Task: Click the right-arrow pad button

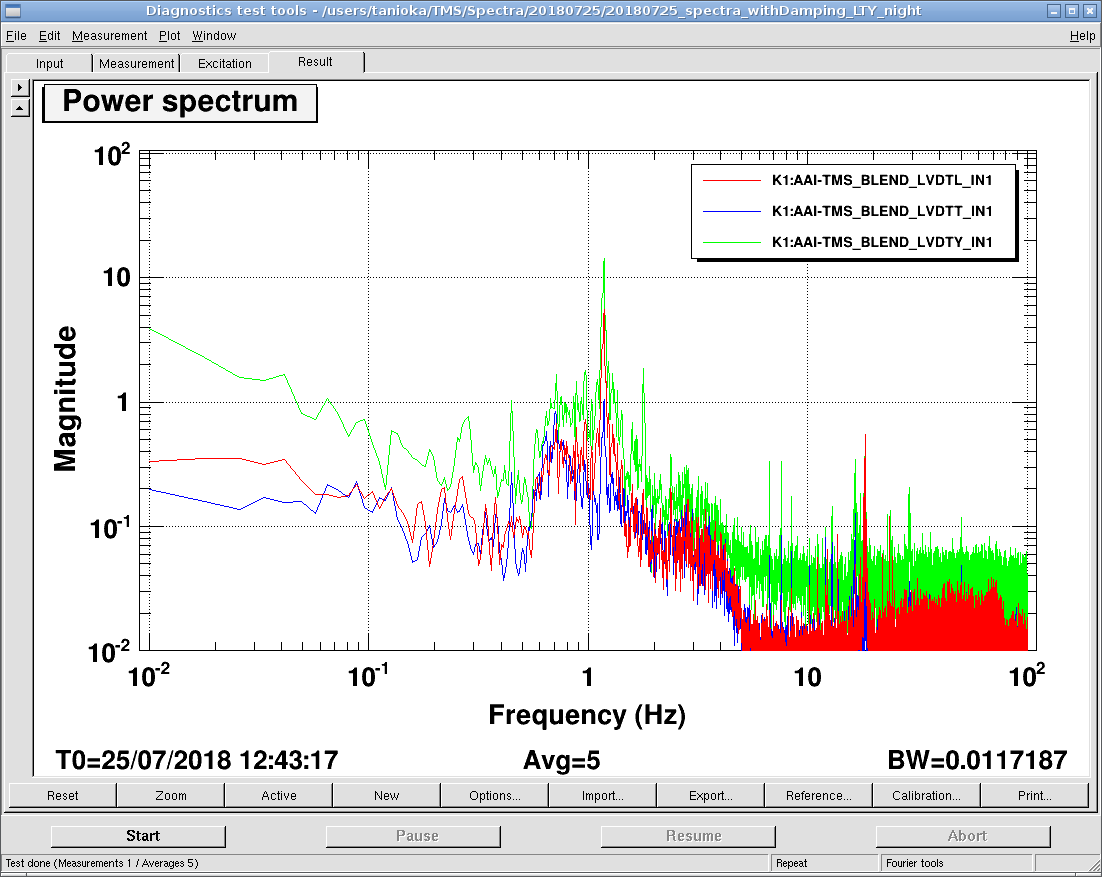Action: pos(19,88)
